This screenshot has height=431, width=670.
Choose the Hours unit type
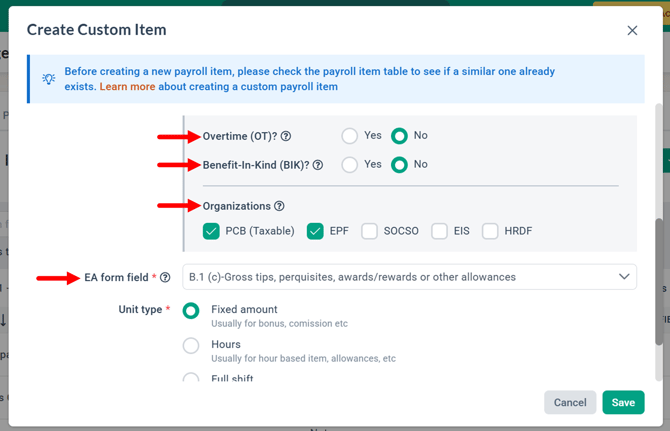pyautogui.click(x=191, y=346)
